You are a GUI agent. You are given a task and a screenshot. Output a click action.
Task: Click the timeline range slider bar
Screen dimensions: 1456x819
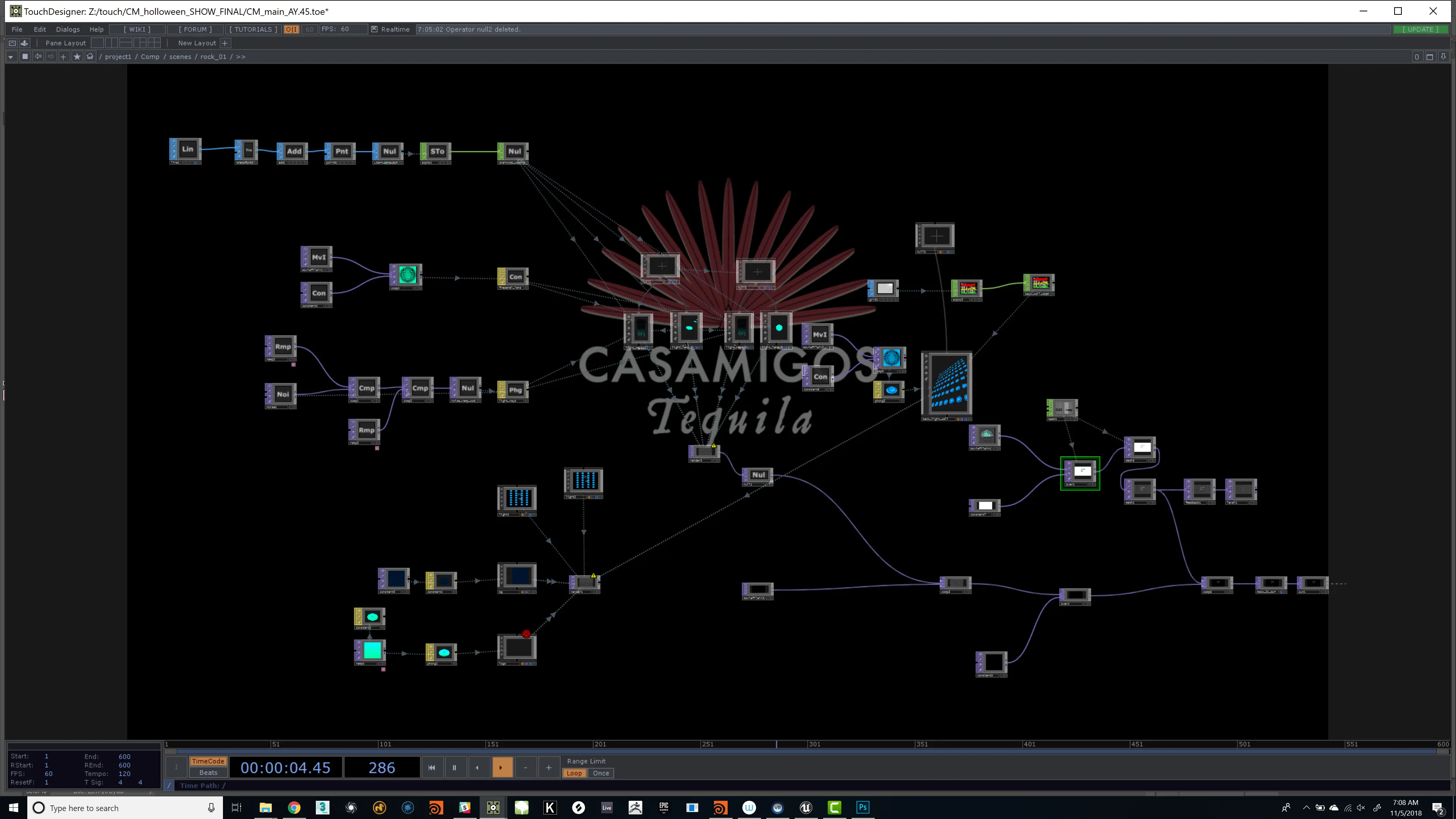point(806,752)
